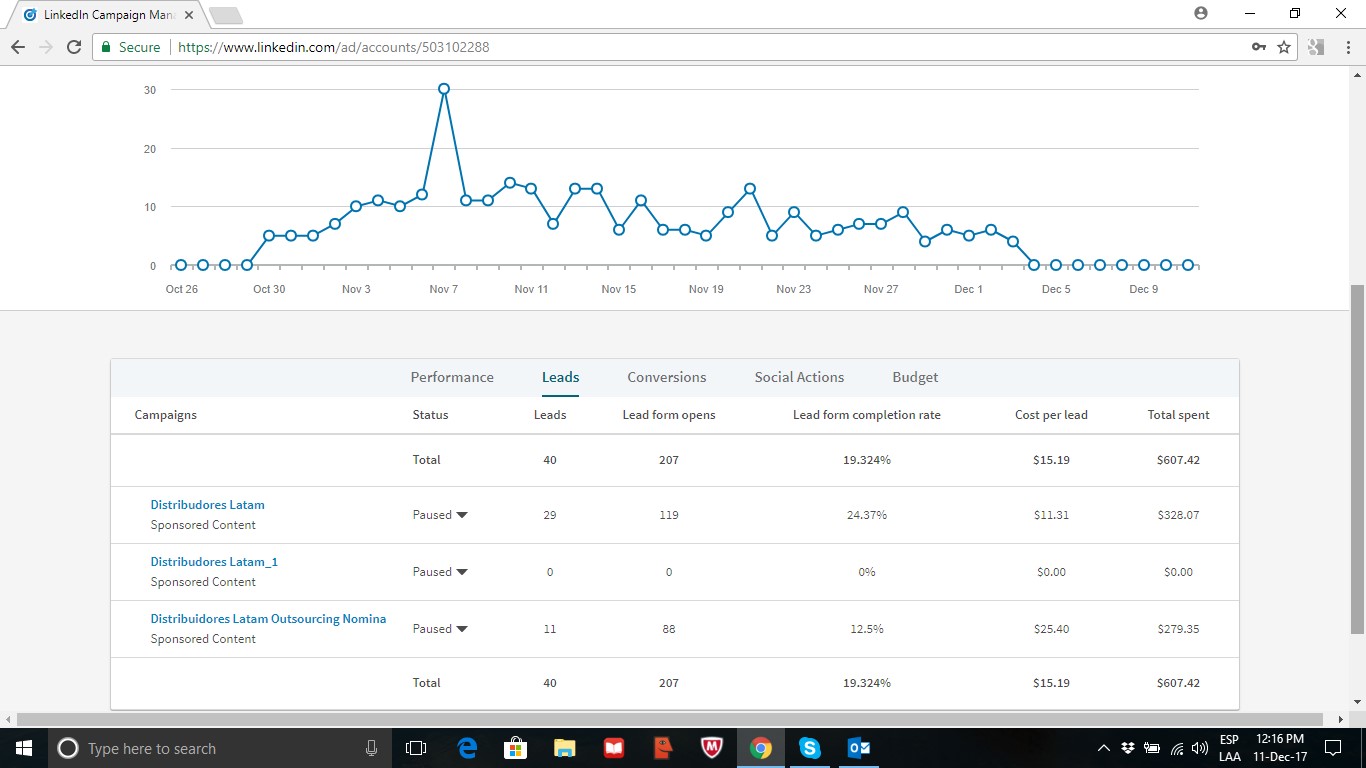The height and width of the screenshot is (768, 1366).
Task: Click the 24.37% completion rate value
Action: [866, 515]
